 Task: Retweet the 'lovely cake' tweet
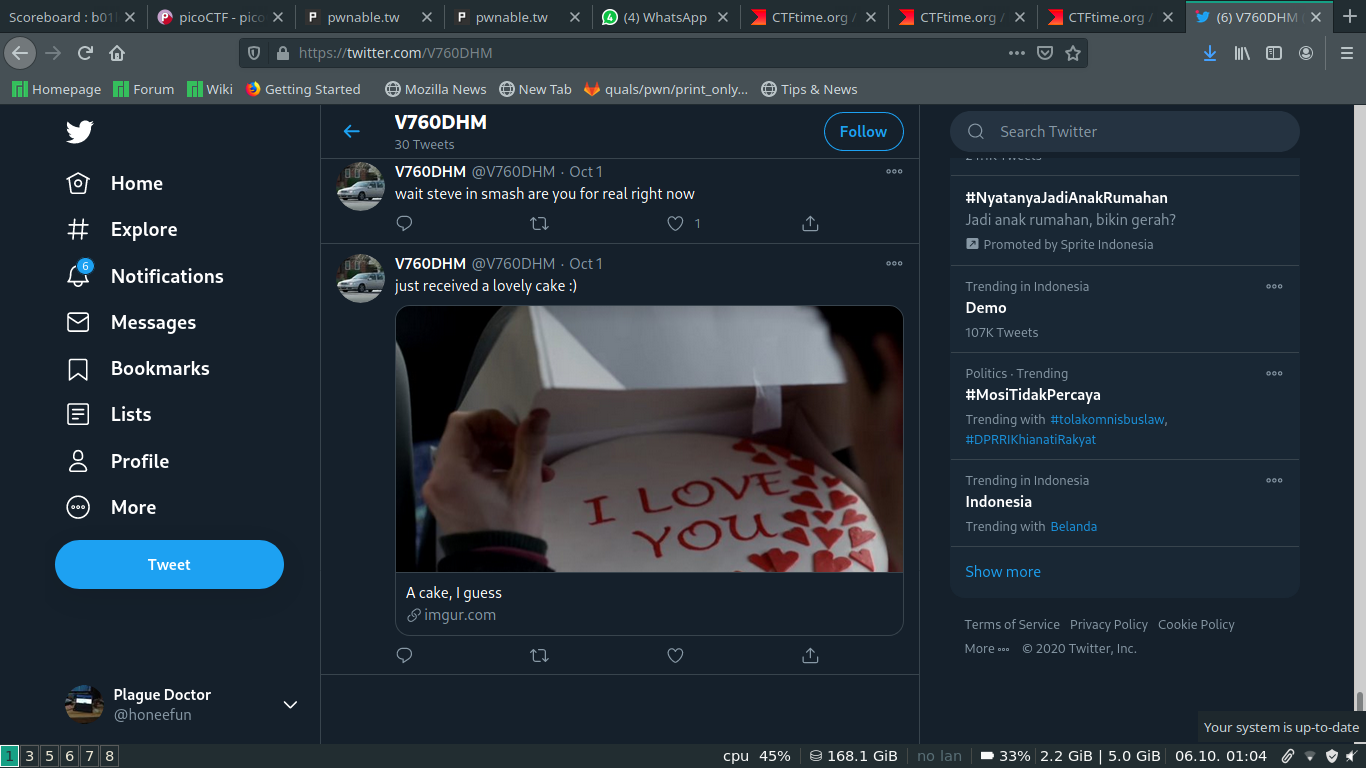(539, 656)
